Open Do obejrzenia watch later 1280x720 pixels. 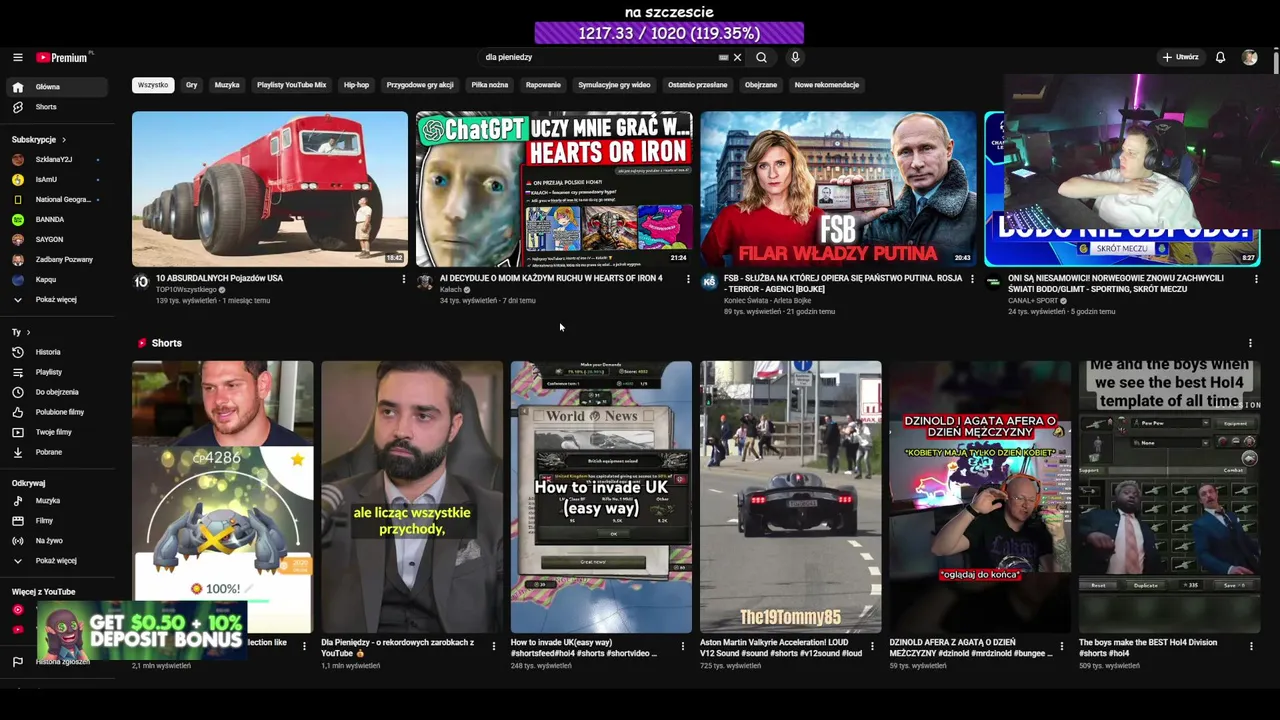point(56,392)
